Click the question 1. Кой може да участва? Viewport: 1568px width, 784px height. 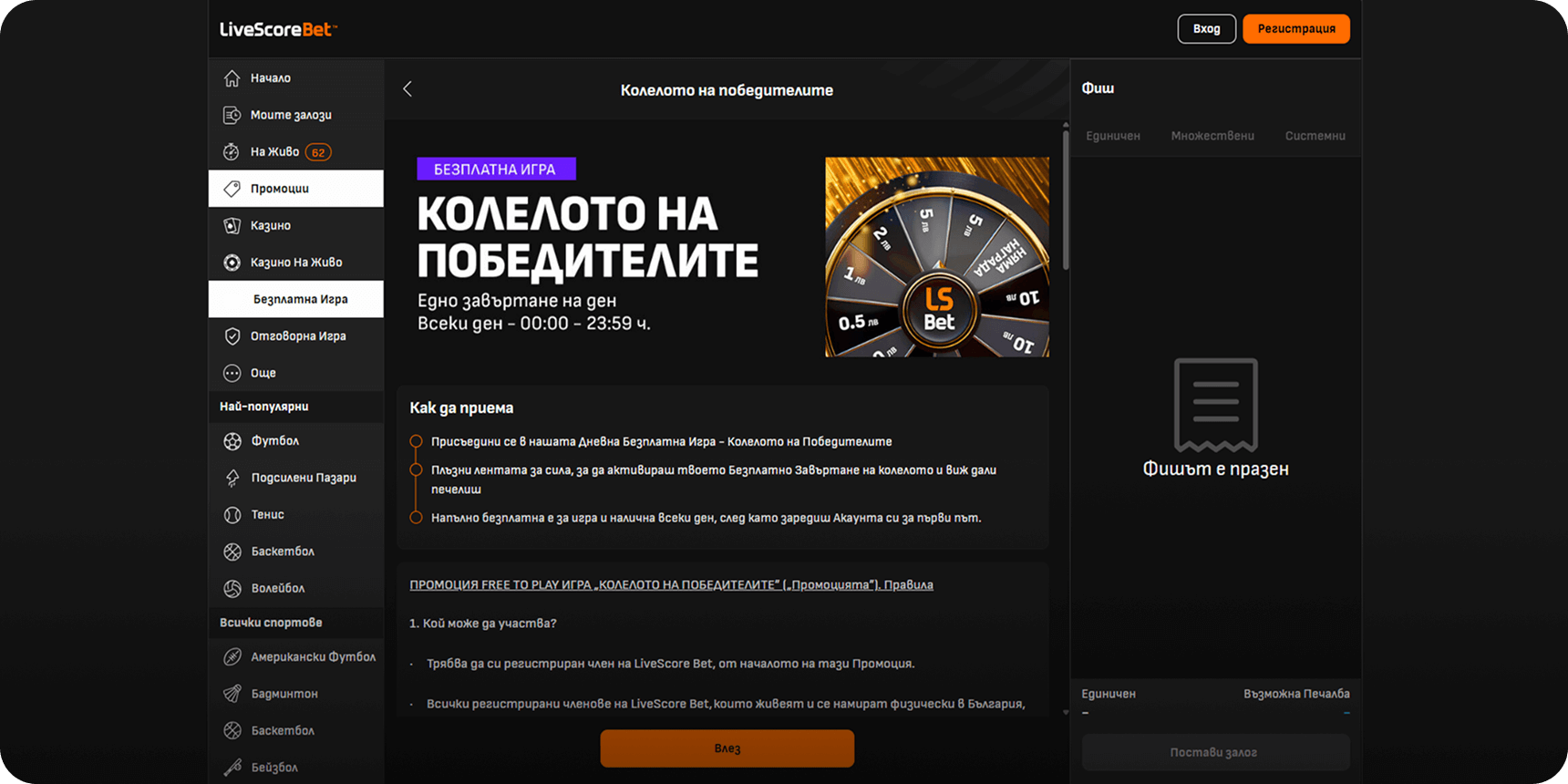click(483, 624)
